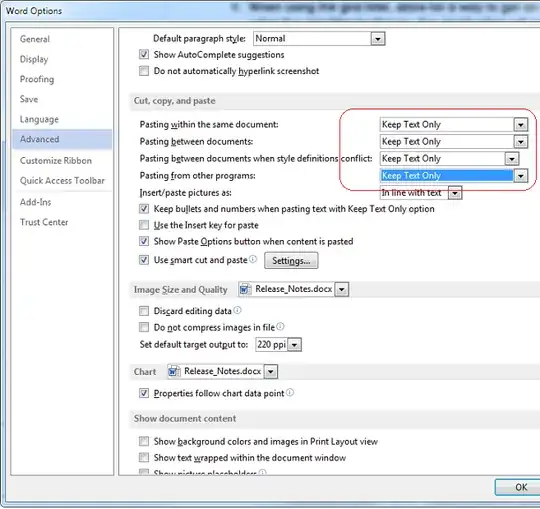Click info icon beside Use smart cut and paste
The image size is (540, 509).
(x=253, y=259)
